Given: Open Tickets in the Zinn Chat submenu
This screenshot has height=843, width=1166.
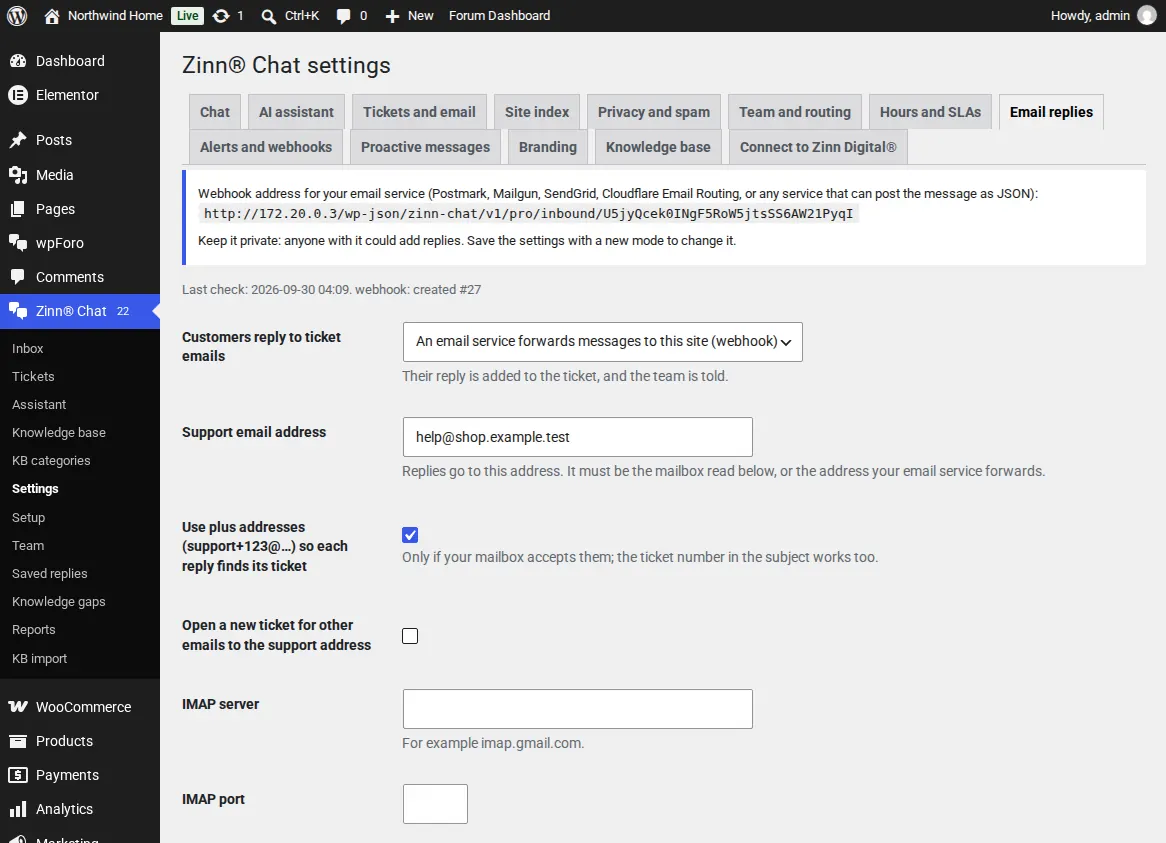Looking at the screenshot, I should 33,377.
